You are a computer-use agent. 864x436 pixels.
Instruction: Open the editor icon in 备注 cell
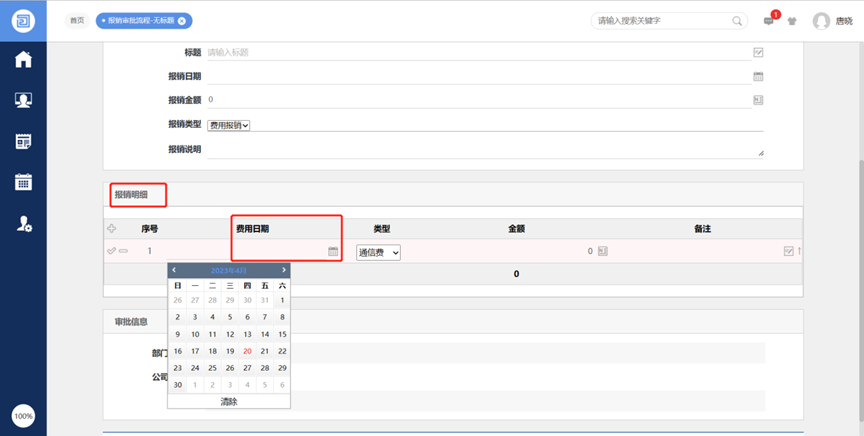pyautogui.click(x=789, y=251)
